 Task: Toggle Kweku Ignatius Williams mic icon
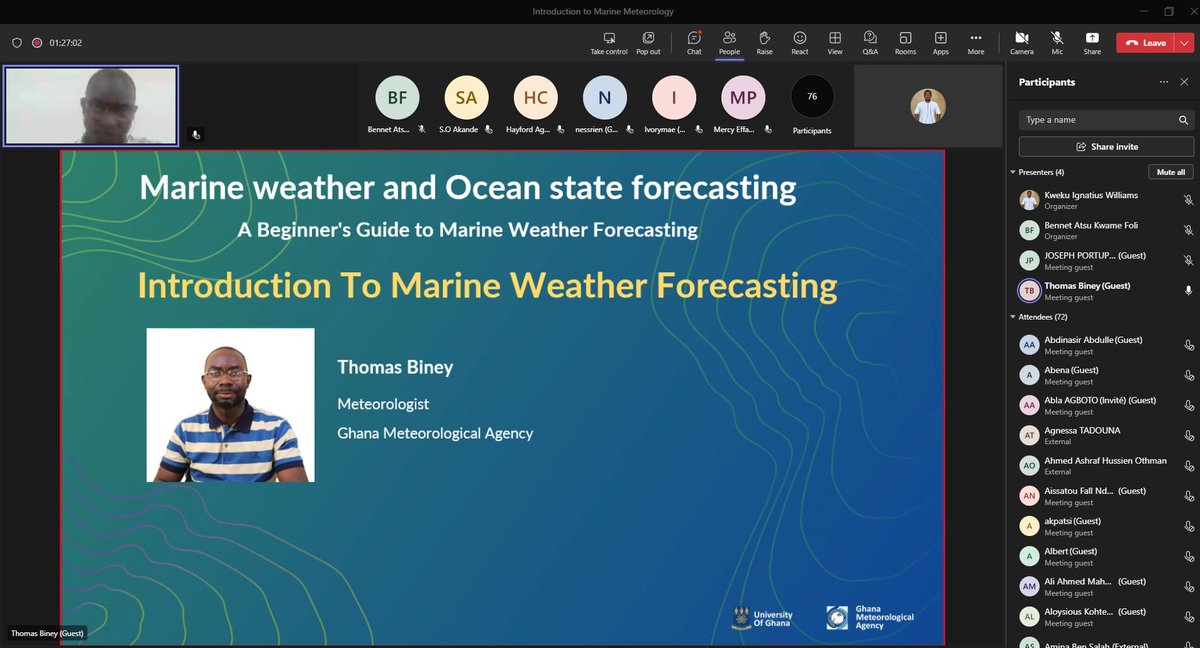(1187, 200)
